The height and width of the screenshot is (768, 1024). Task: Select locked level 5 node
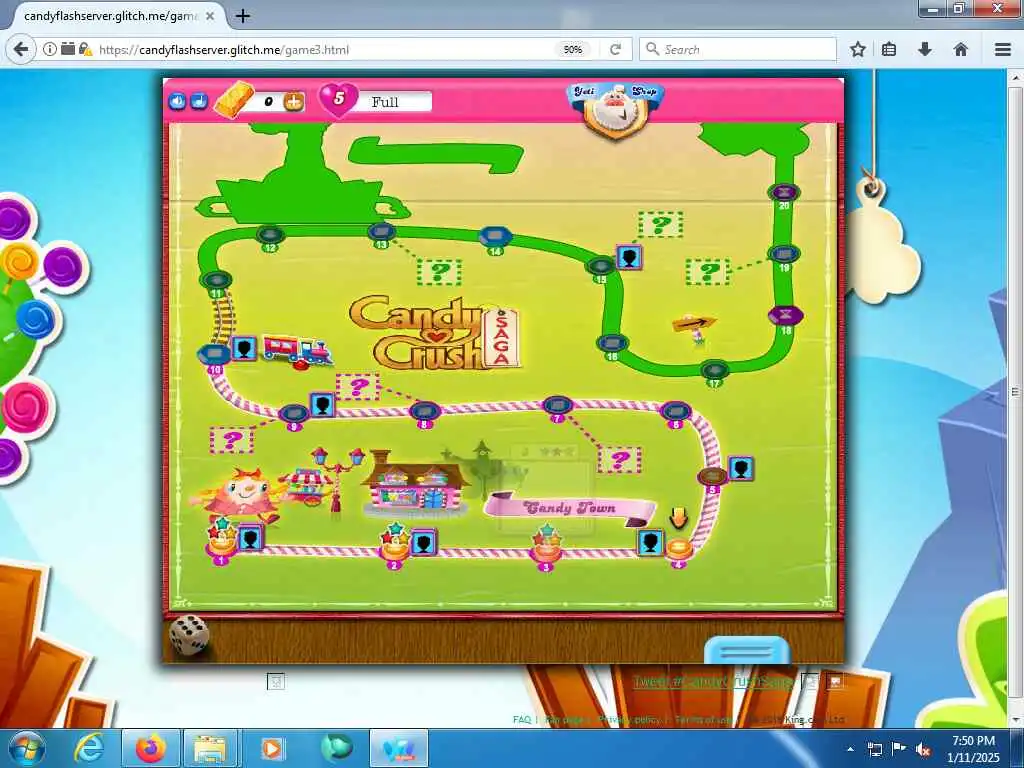click(x=712, y=477)
